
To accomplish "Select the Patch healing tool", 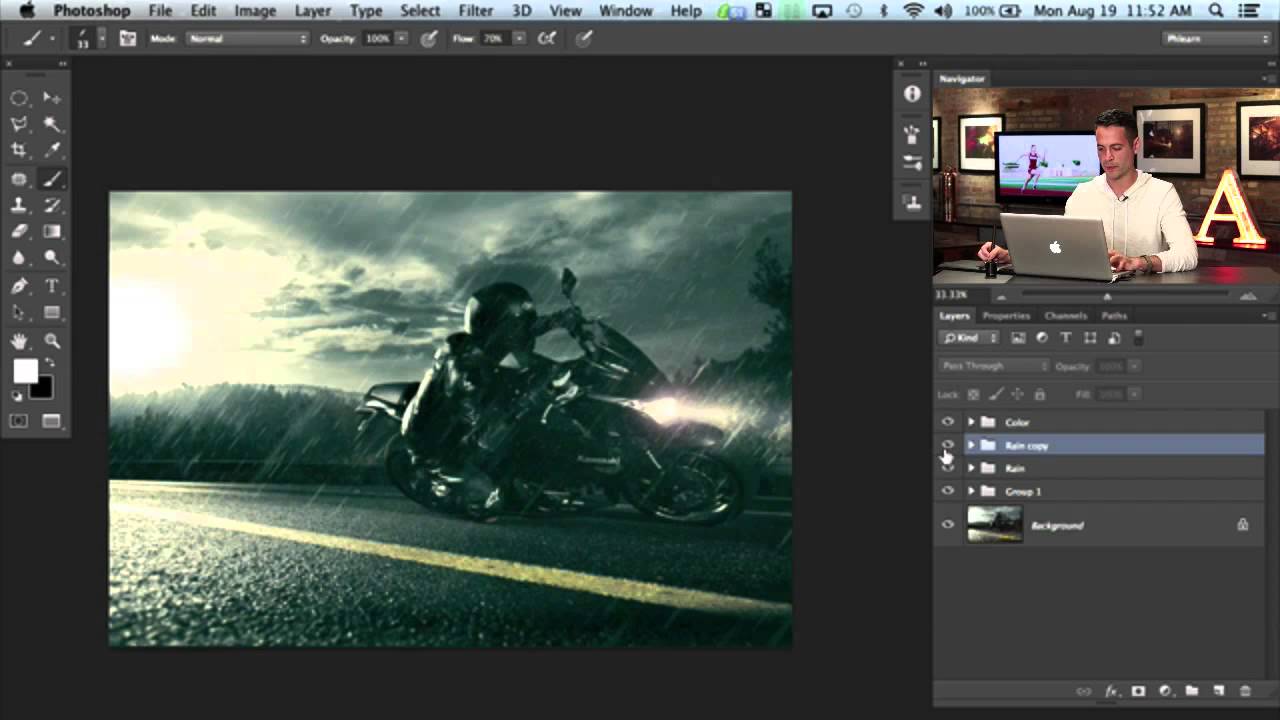I will click(19, 179).
